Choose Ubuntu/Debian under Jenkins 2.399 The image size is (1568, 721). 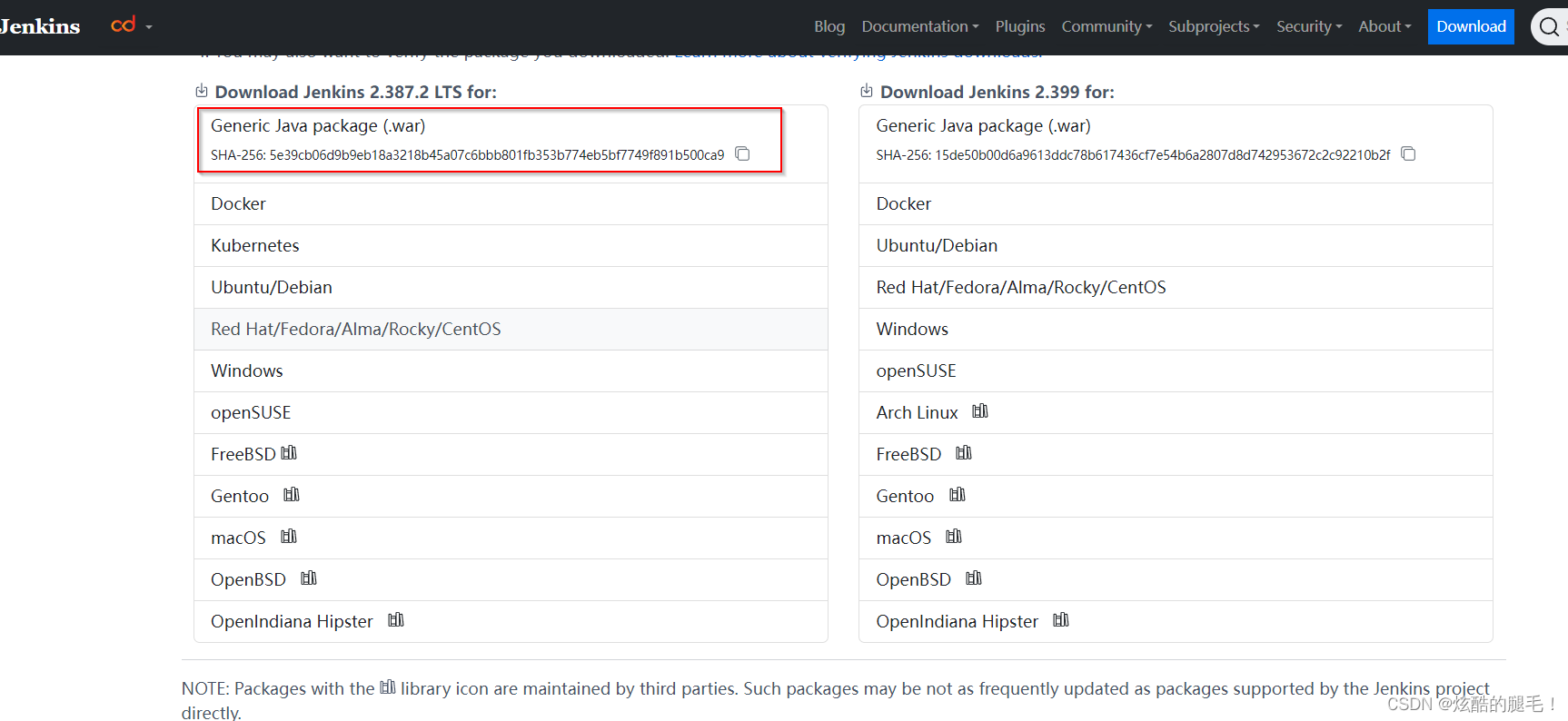(x=1176, y=245)
